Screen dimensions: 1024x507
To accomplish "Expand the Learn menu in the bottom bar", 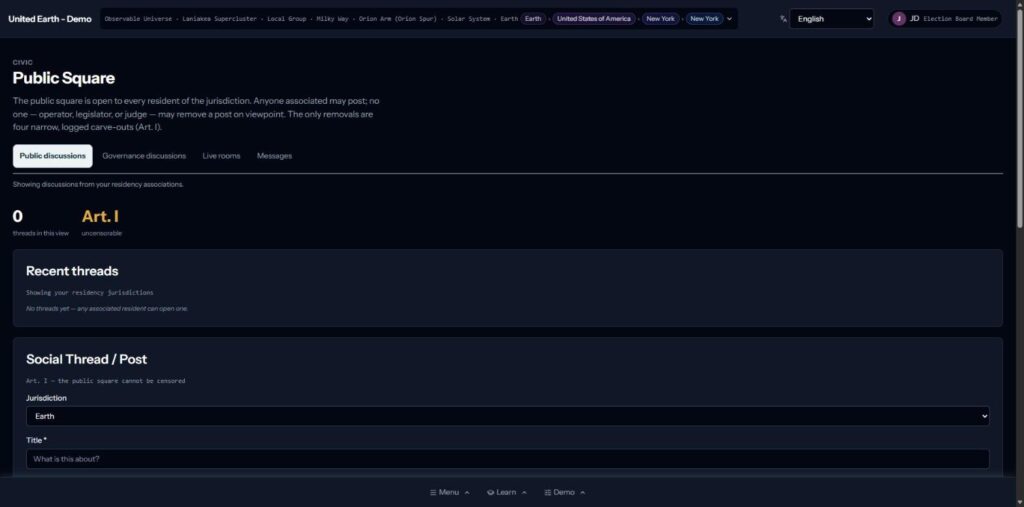I will click(x=506, y=493).
